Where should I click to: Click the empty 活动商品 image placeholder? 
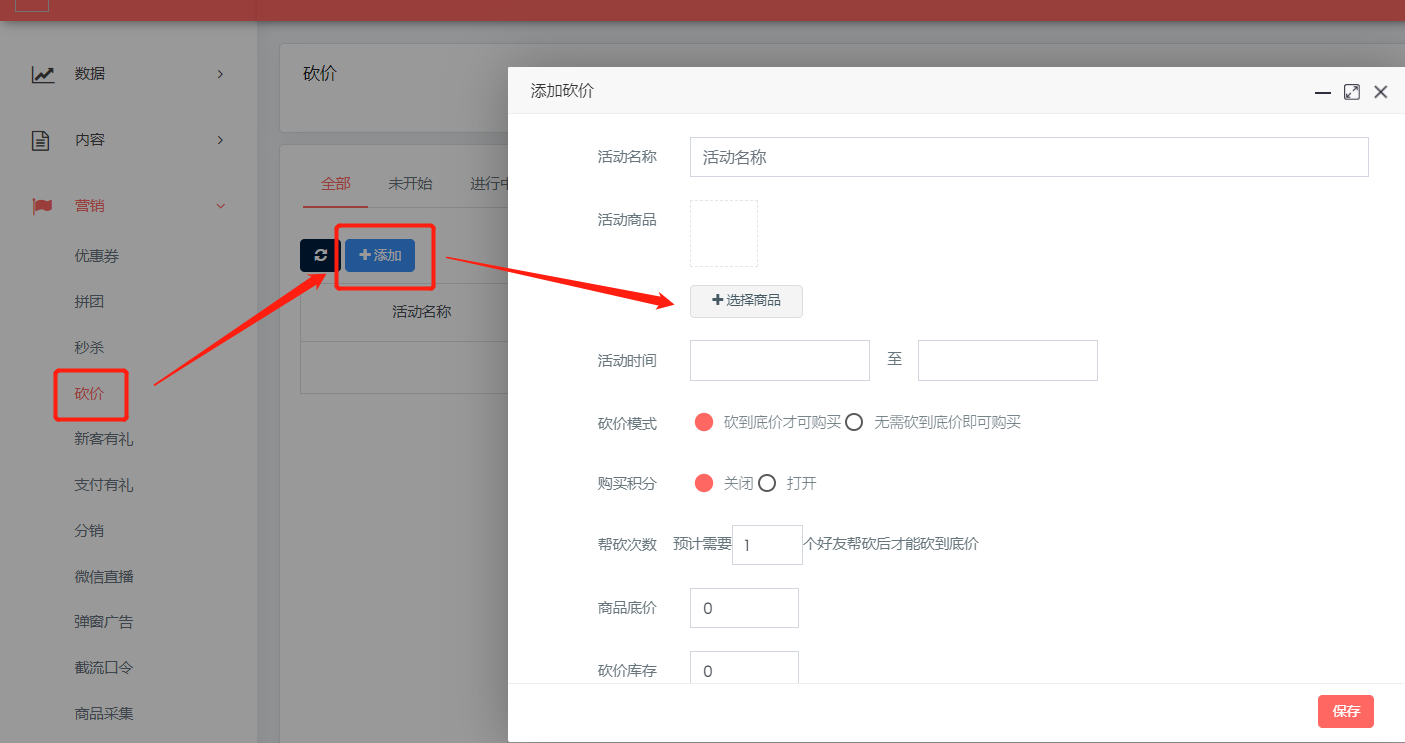[724, 233]
